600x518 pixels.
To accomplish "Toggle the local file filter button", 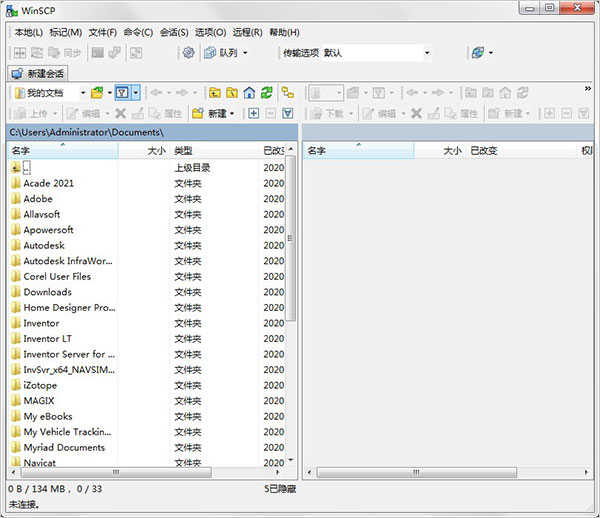I will 122,93.
